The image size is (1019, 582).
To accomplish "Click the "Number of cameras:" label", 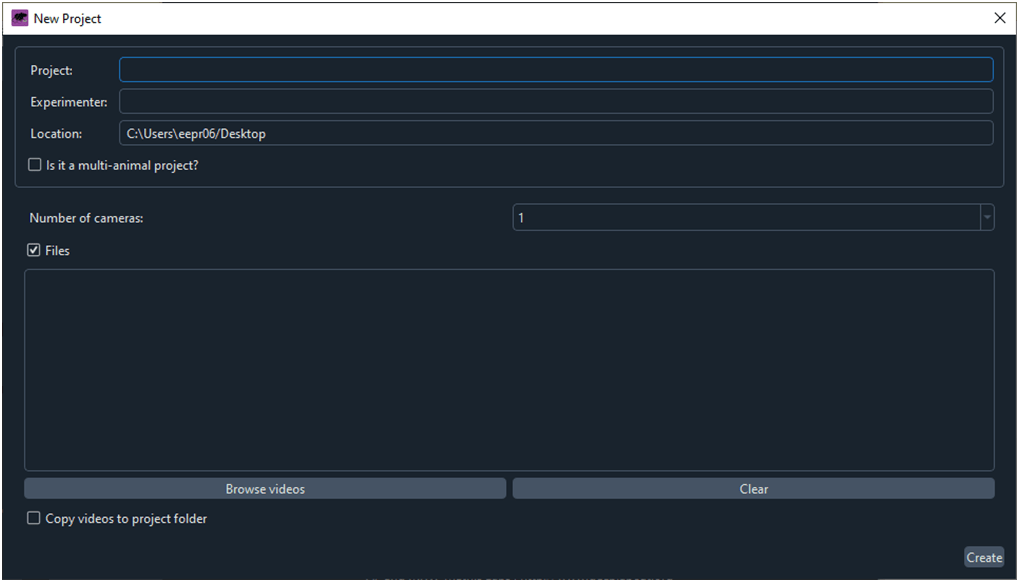I will [x=86, y=218].
